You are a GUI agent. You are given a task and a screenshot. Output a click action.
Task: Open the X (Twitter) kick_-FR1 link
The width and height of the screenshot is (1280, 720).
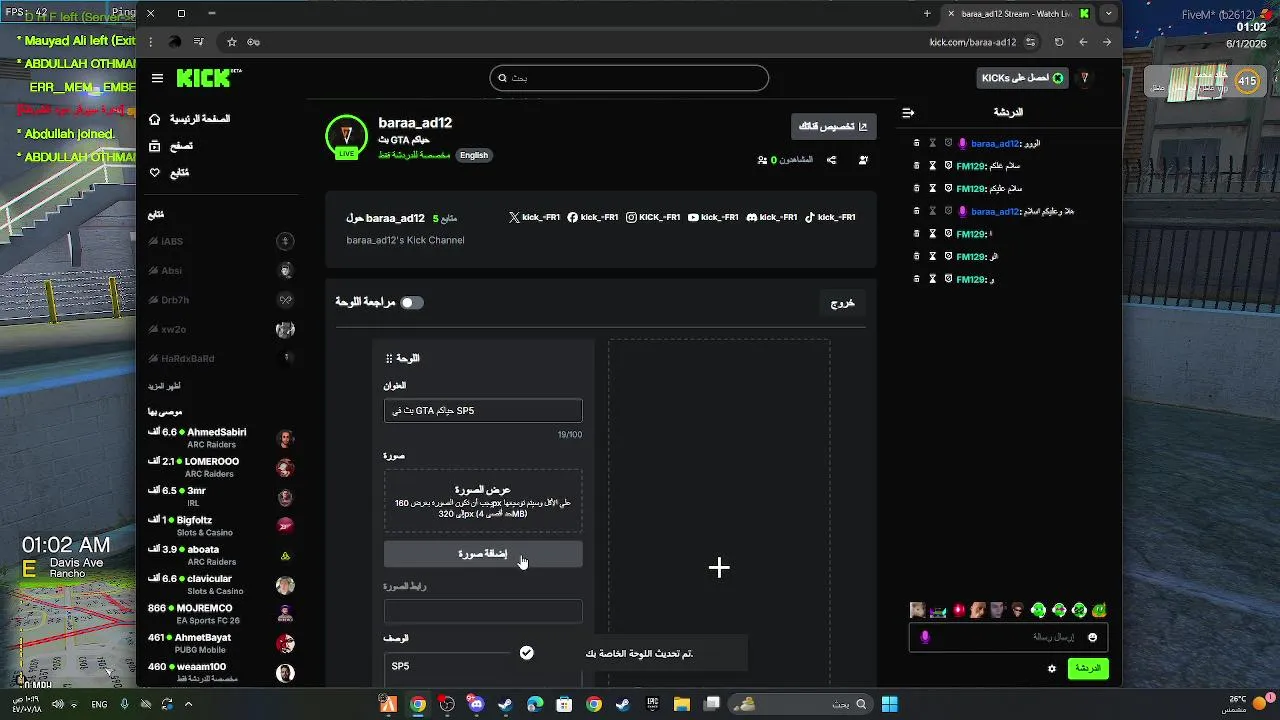[534, 217]
